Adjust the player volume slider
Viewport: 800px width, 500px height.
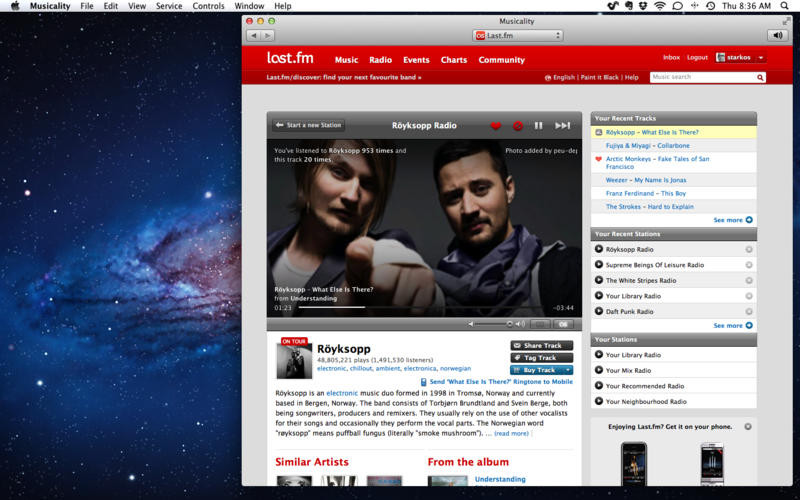493,324
